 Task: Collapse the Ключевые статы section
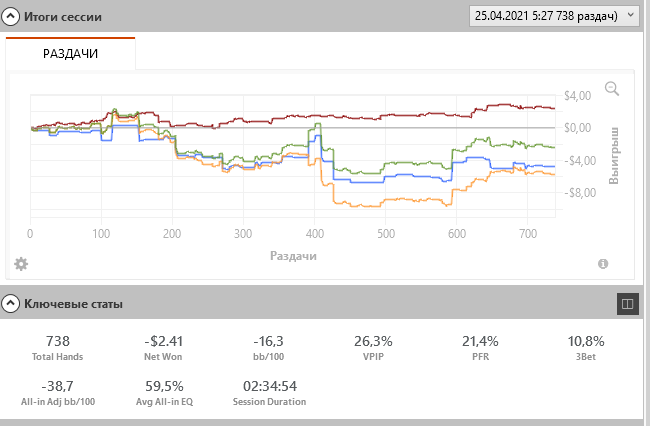click(11, 302)
